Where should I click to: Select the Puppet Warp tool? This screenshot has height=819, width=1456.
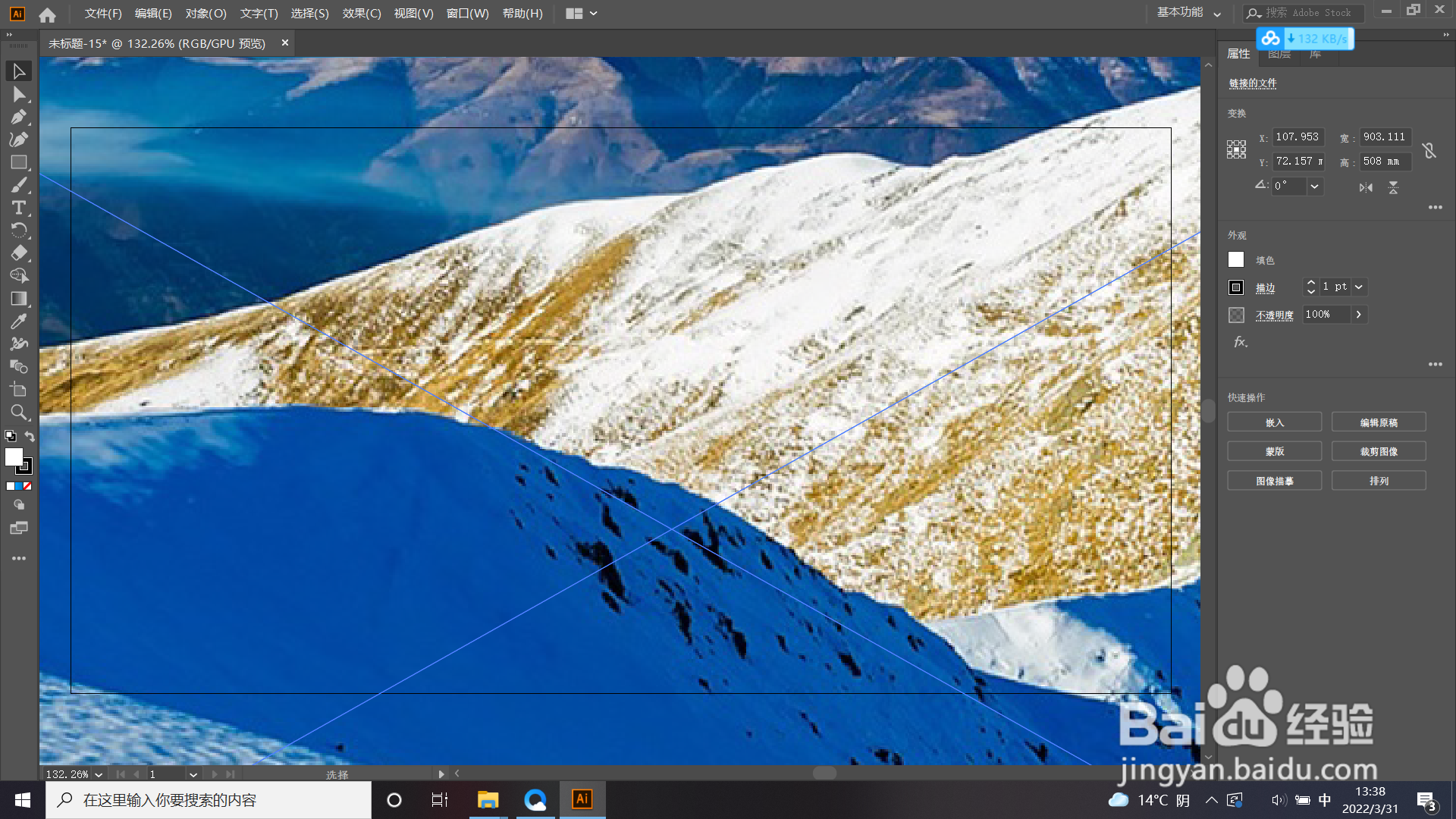click(x=19, y=344)
